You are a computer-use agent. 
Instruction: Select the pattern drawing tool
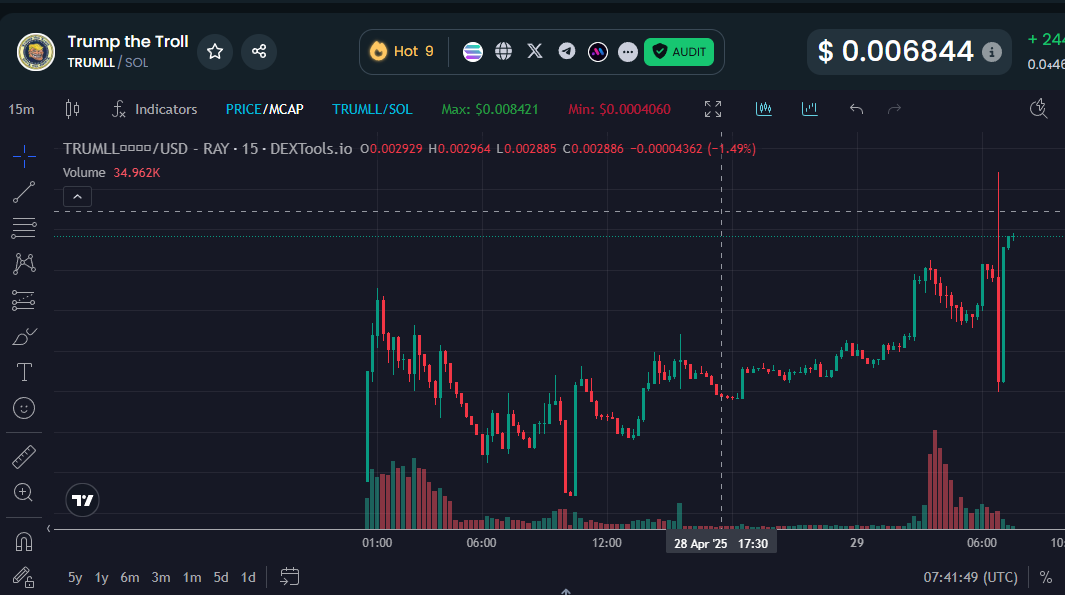24,264
